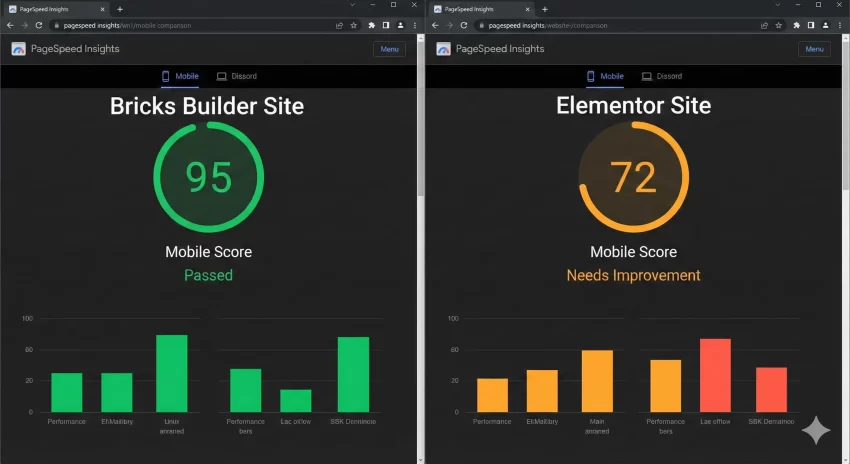Go forward in the left browser window
This screenshot has width=850, height=464.
[x=24, y=25]
